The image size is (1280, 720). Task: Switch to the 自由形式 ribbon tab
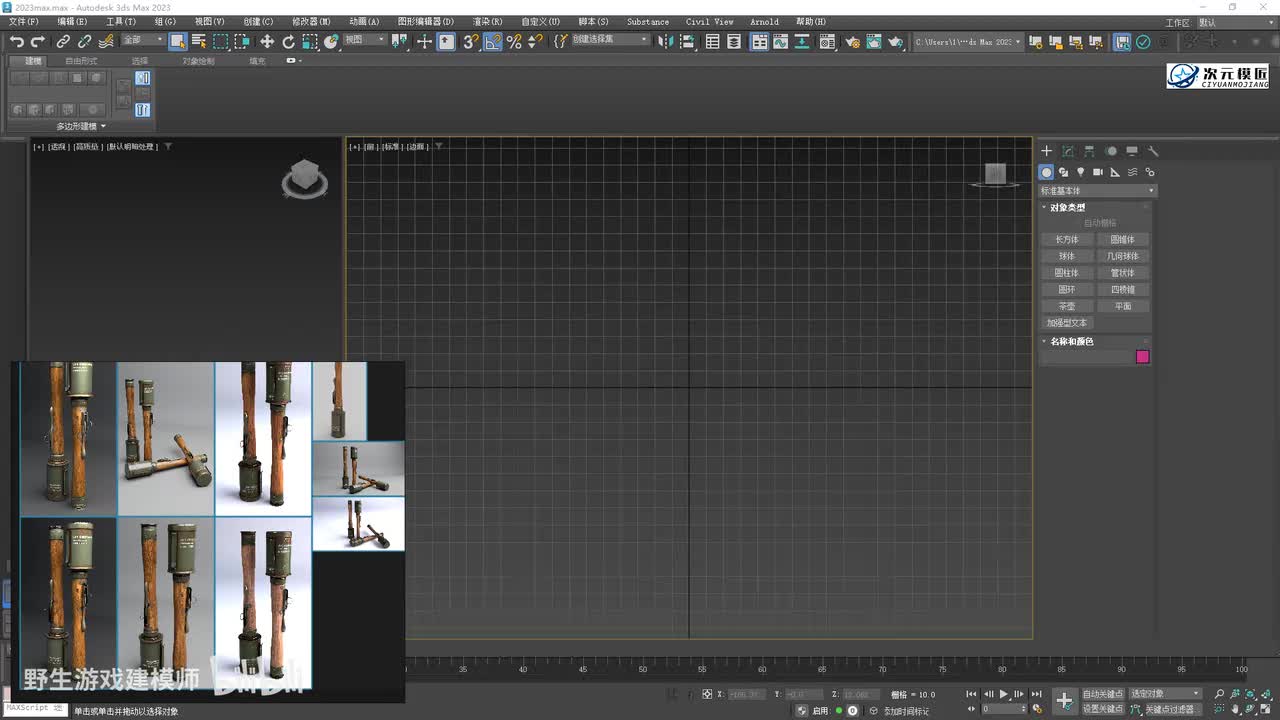pos(81,61)
